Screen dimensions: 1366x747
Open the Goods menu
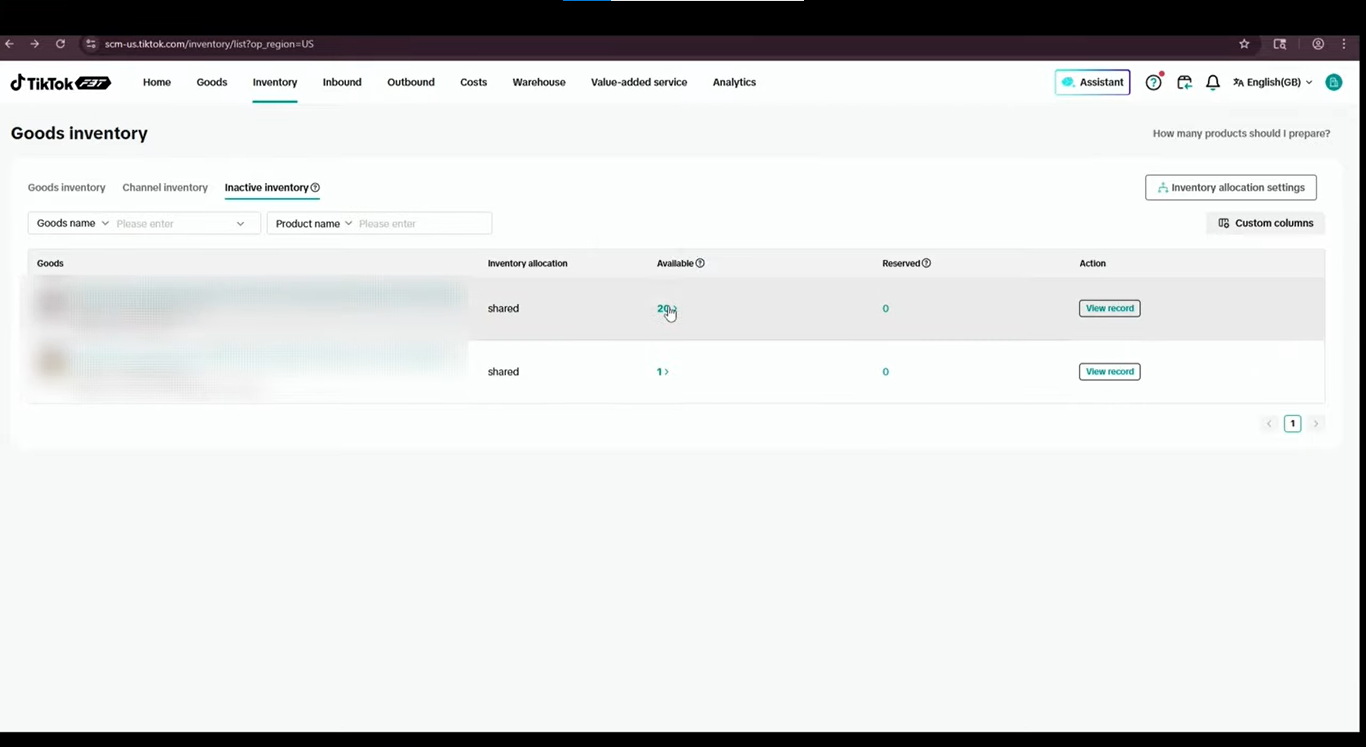coord(212,83)
